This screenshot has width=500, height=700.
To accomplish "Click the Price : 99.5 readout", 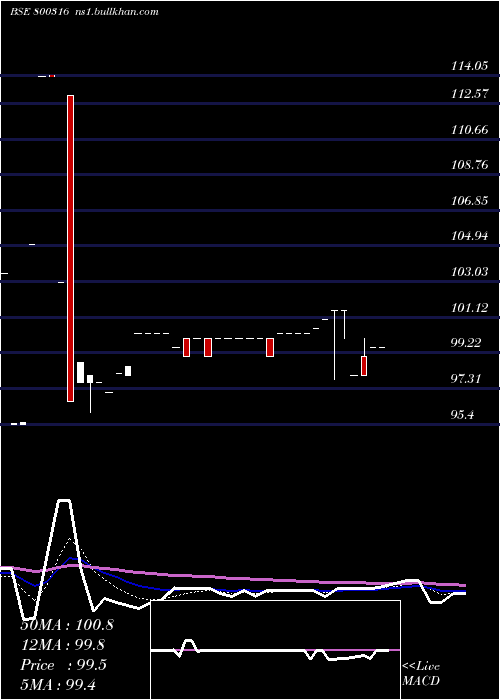I will [63, 665].
